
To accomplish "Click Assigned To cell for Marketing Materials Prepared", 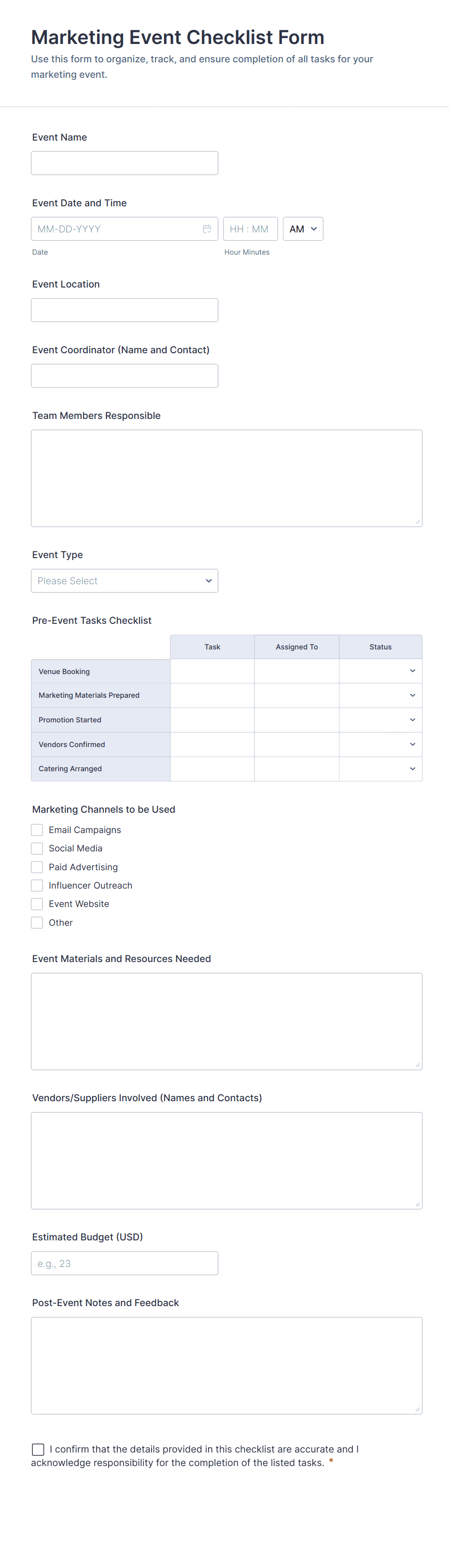I will click(296, 695).
